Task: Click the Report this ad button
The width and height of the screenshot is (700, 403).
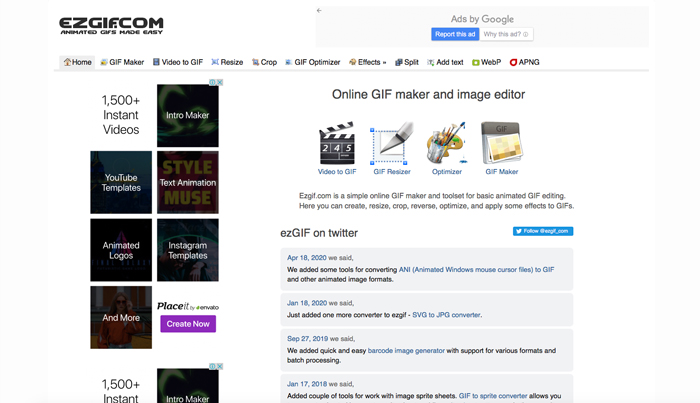Action: [455, 34]
